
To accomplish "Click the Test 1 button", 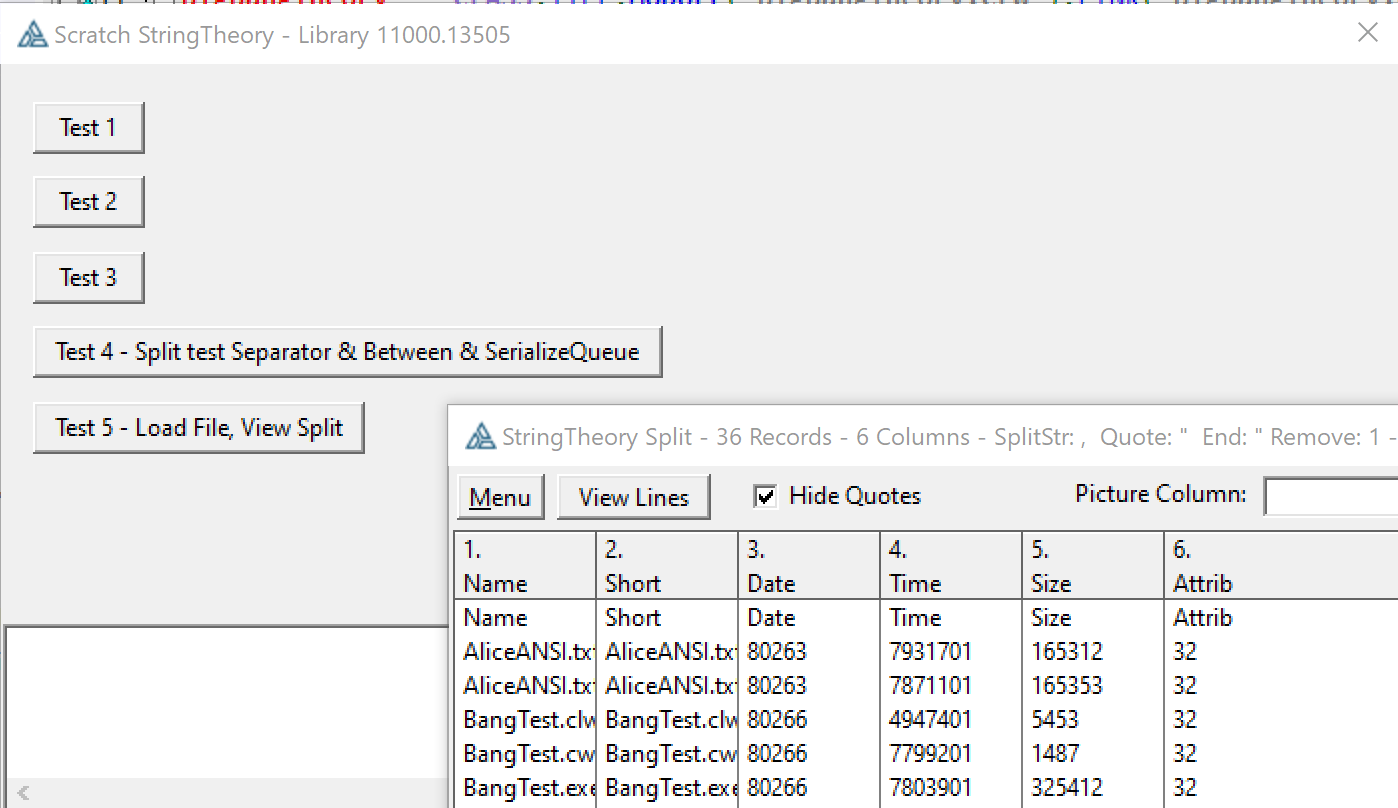I will pos(89,128).
